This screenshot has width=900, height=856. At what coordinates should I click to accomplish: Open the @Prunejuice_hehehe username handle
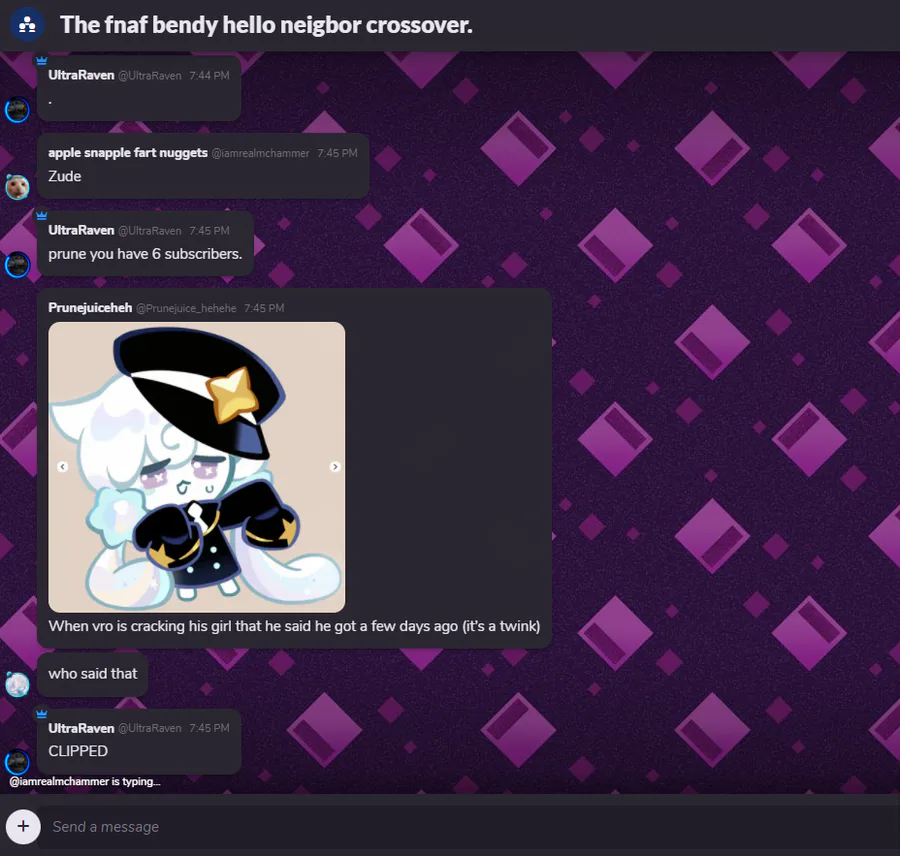(x=186, y=308)
